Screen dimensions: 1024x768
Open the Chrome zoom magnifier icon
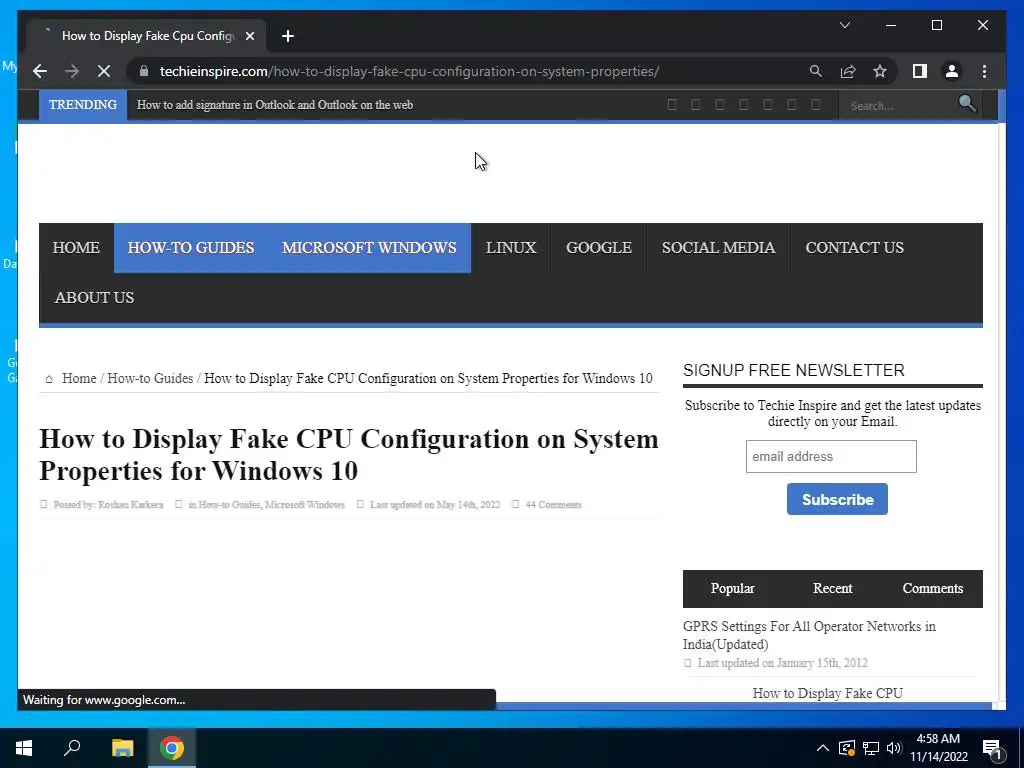[x=816, y=71]
